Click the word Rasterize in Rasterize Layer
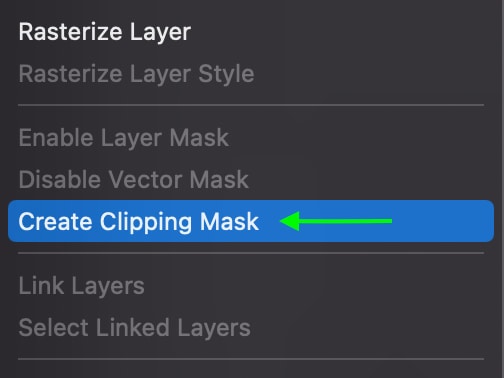The image size is (504, 378). click(x=70, y=32)
